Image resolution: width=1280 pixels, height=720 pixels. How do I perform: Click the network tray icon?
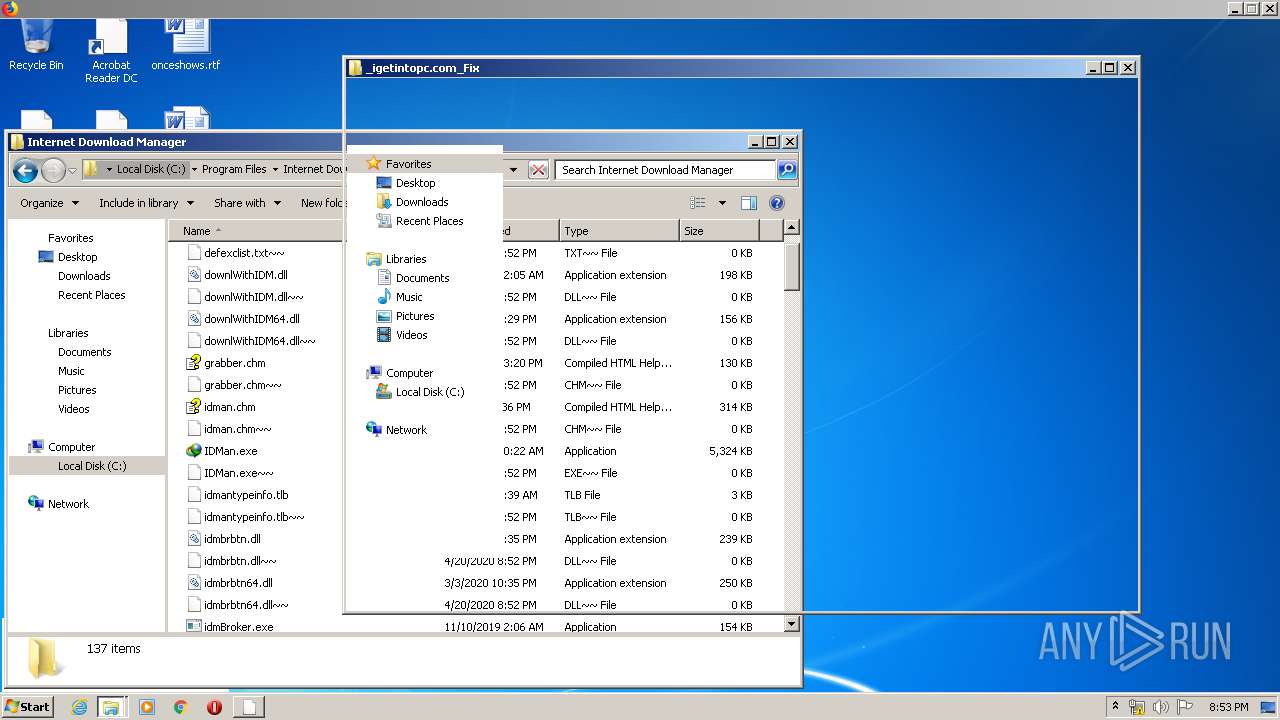(x=1137, y=707)
